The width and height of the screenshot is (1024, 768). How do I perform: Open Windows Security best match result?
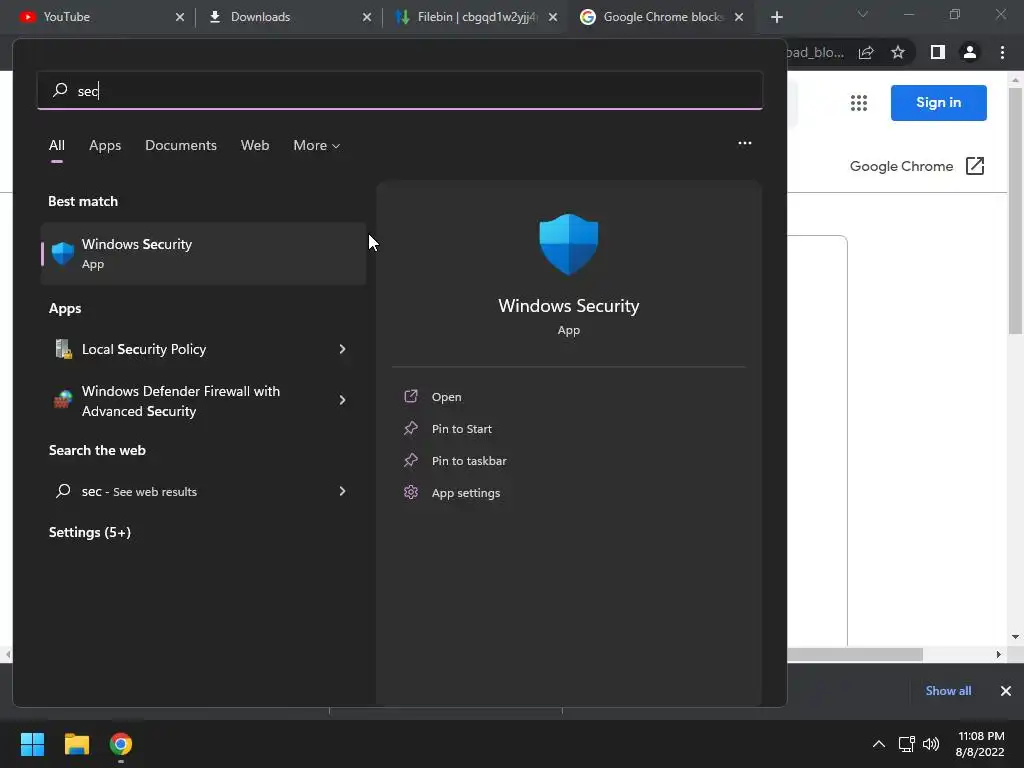203,253
